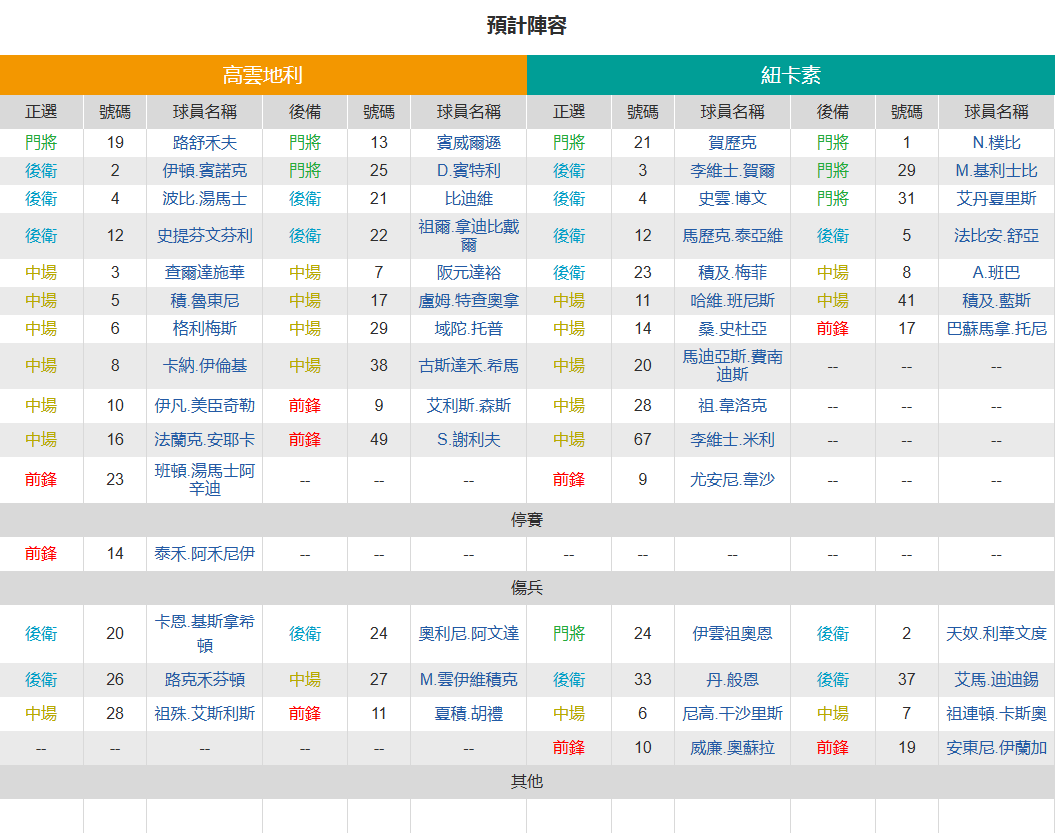Open 馬歷克.泰亞維 player link
Screen dimensions: 1055x833
pyautogui.click(x=733, y=236)
